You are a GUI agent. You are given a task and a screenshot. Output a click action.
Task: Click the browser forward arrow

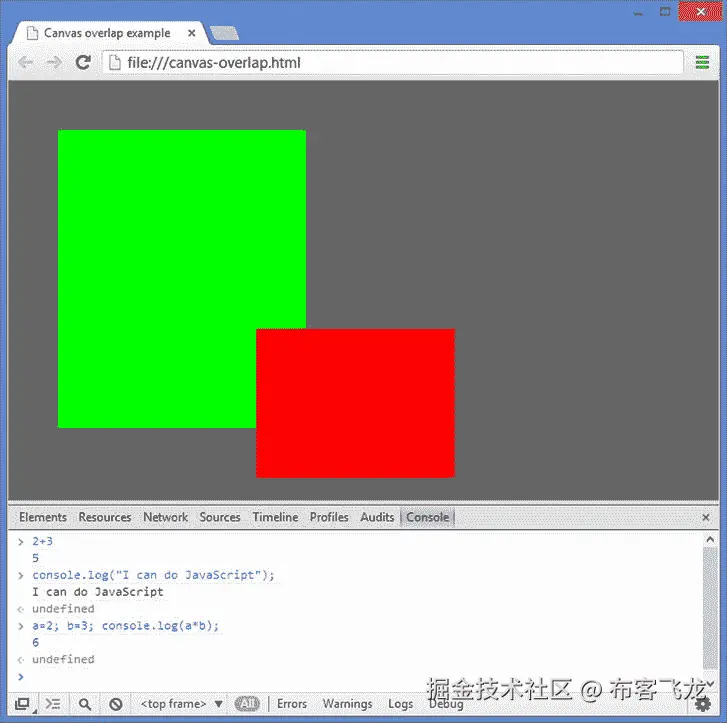[x=54, y=62]
